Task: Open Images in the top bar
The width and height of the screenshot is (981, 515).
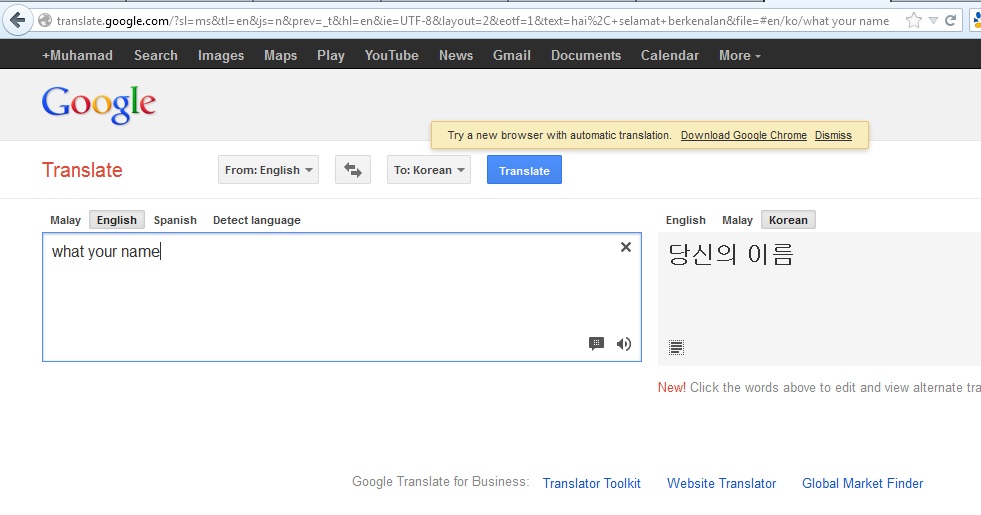Action: (x=221, y=55)
